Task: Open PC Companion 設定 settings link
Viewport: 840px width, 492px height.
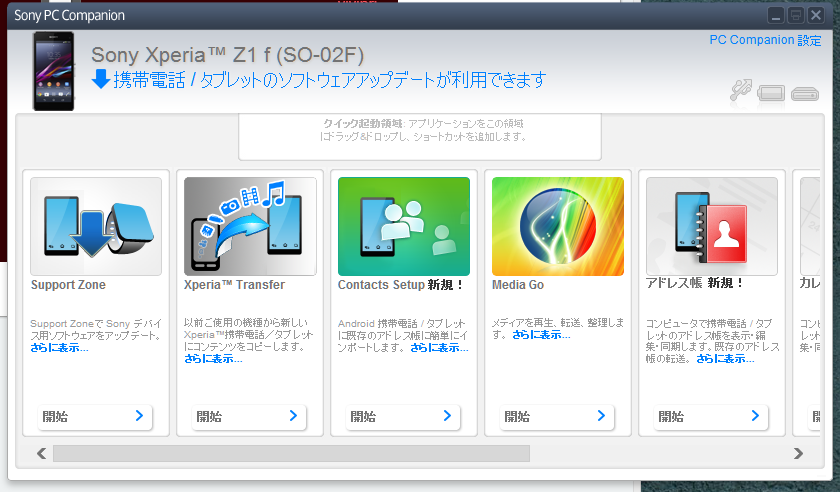Action: pos(765,40)
